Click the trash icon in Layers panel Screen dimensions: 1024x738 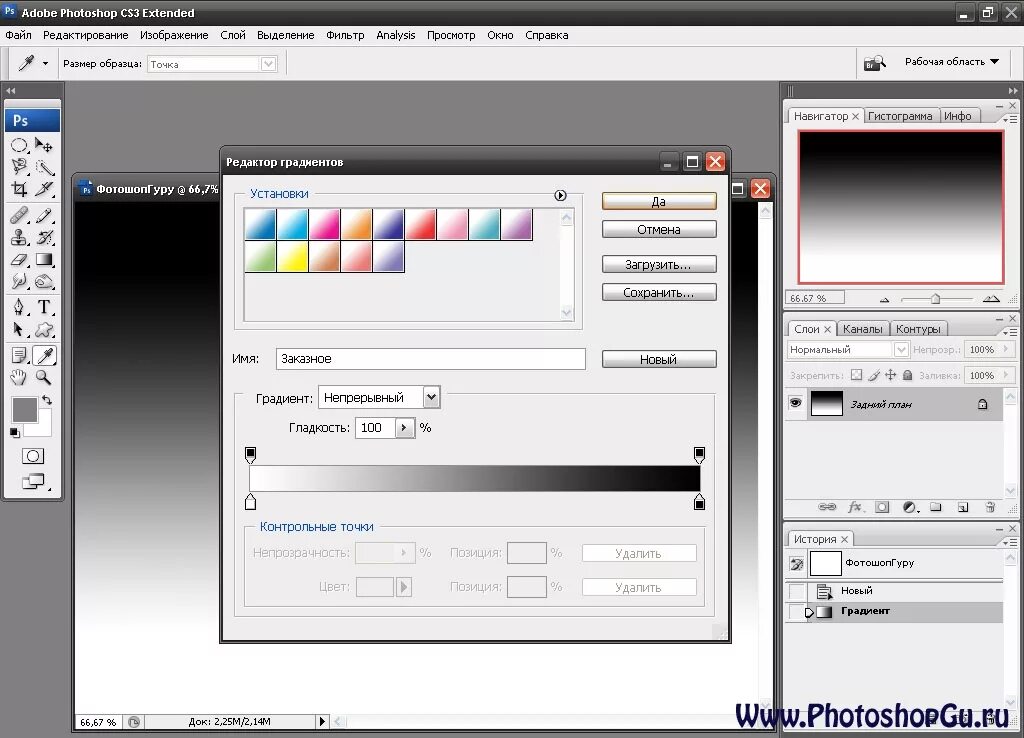pos(990,507)
